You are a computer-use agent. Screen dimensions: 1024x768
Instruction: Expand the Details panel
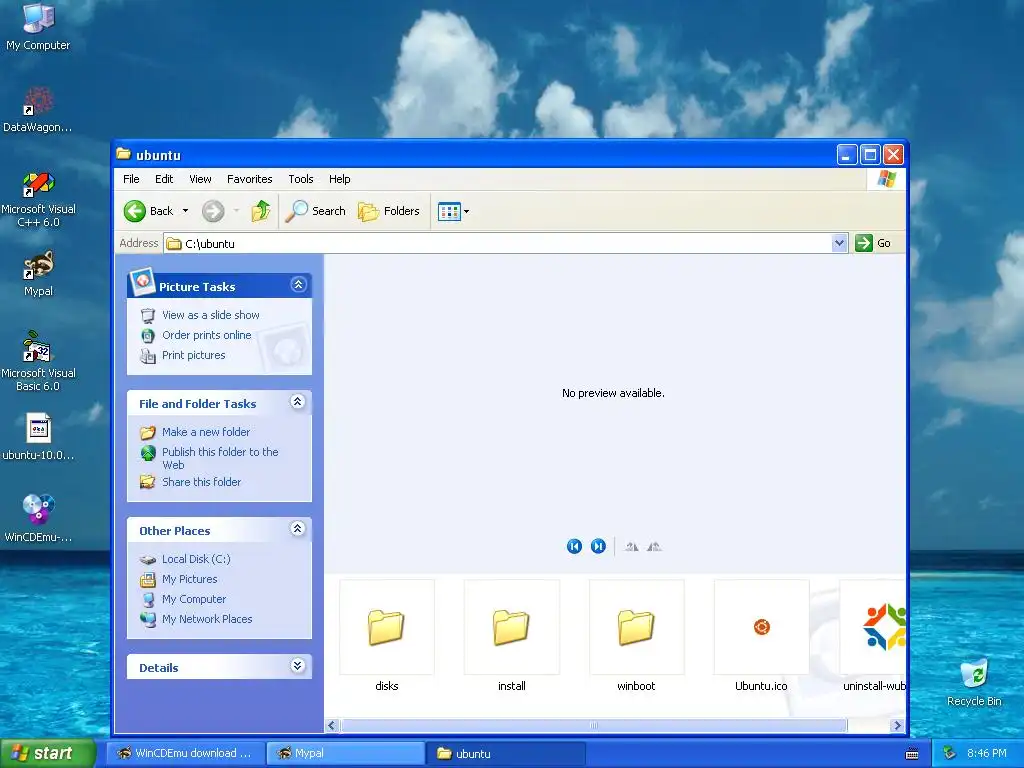click(x=298, y=665)
